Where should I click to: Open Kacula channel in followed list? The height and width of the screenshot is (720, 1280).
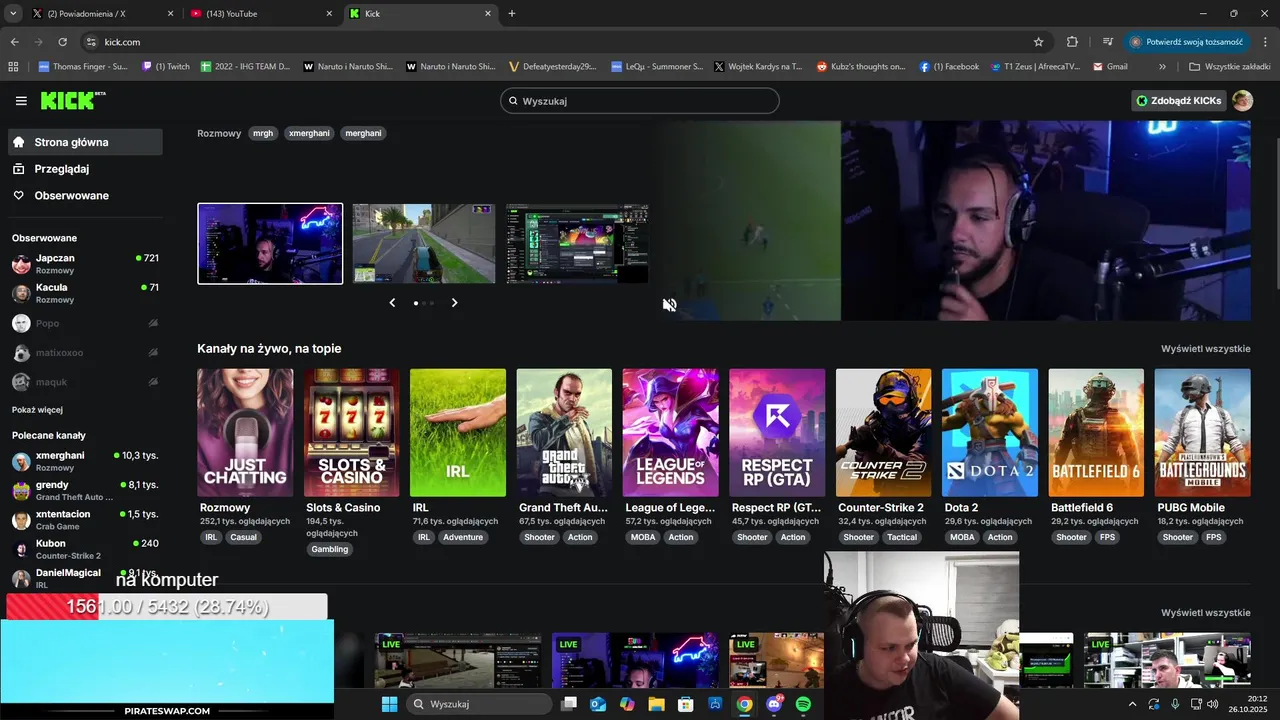85,293
